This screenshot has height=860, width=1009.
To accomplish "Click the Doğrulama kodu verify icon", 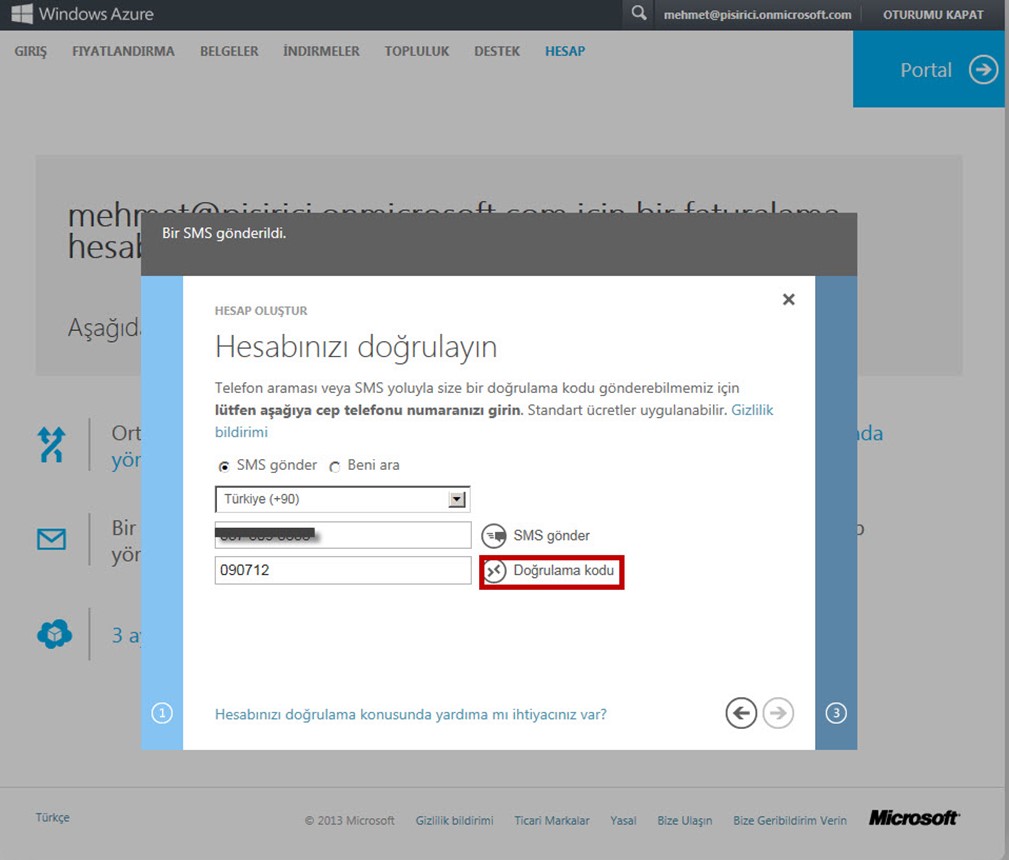I will 494,571.
